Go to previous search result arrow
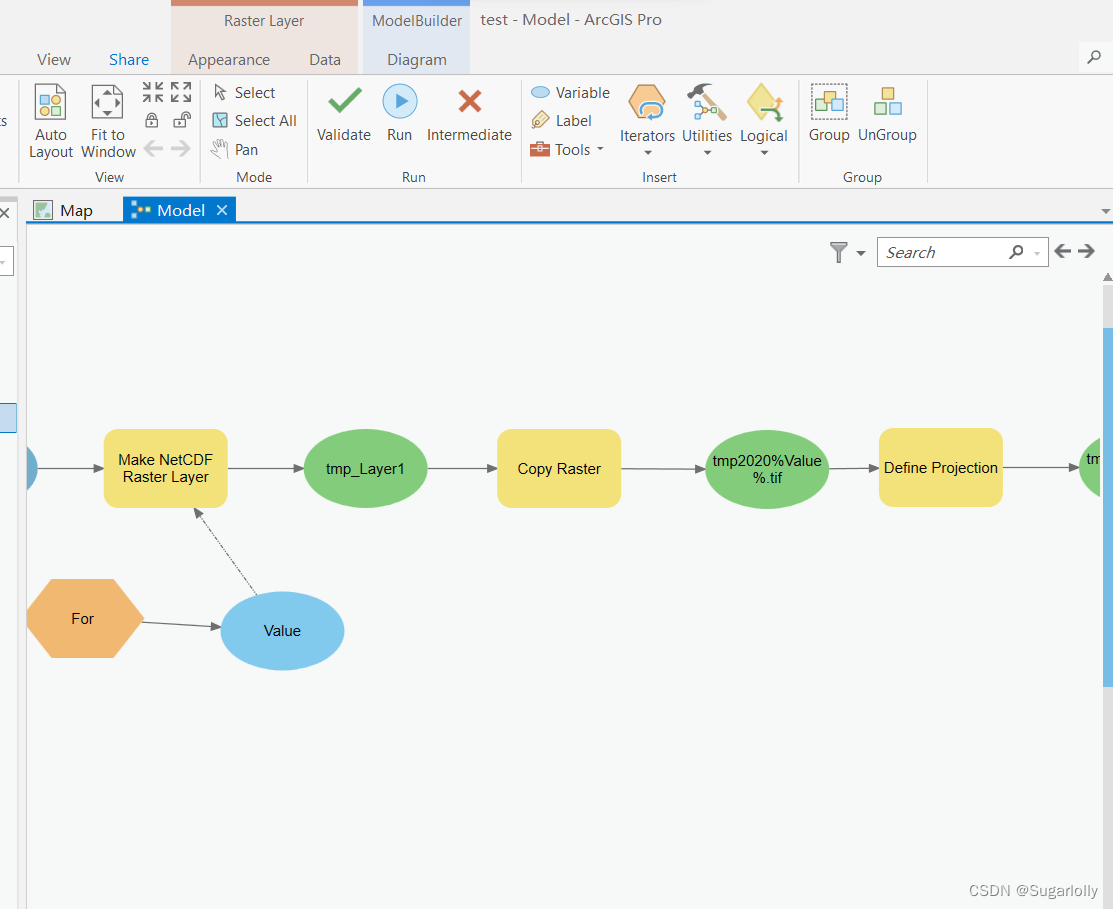Image resolution: width=1113 pixels, height=909 pixels. 1063,250
